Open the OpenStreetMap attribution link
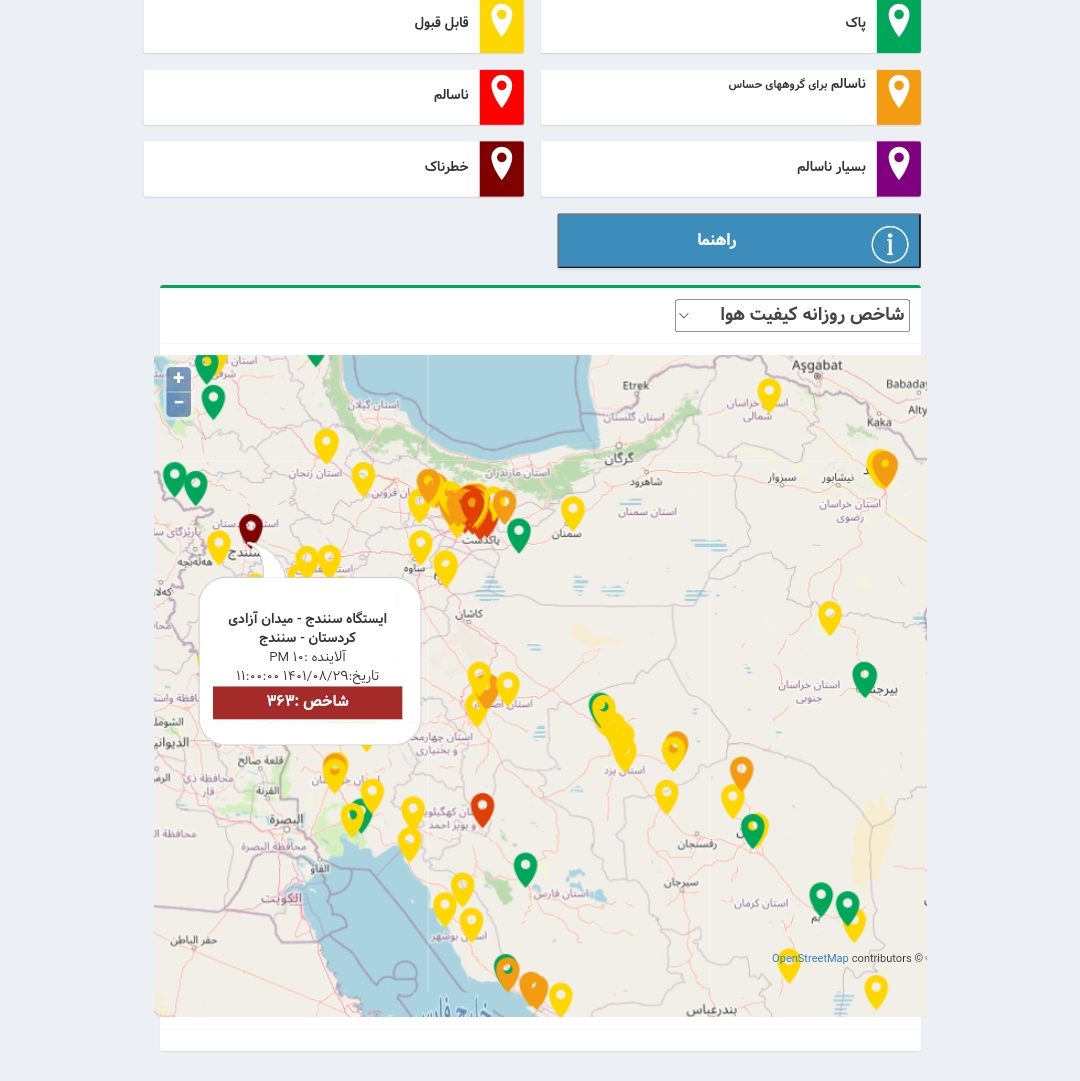Image resolution: width=1080 pixels, height=1081 pixels. [809, 958]
